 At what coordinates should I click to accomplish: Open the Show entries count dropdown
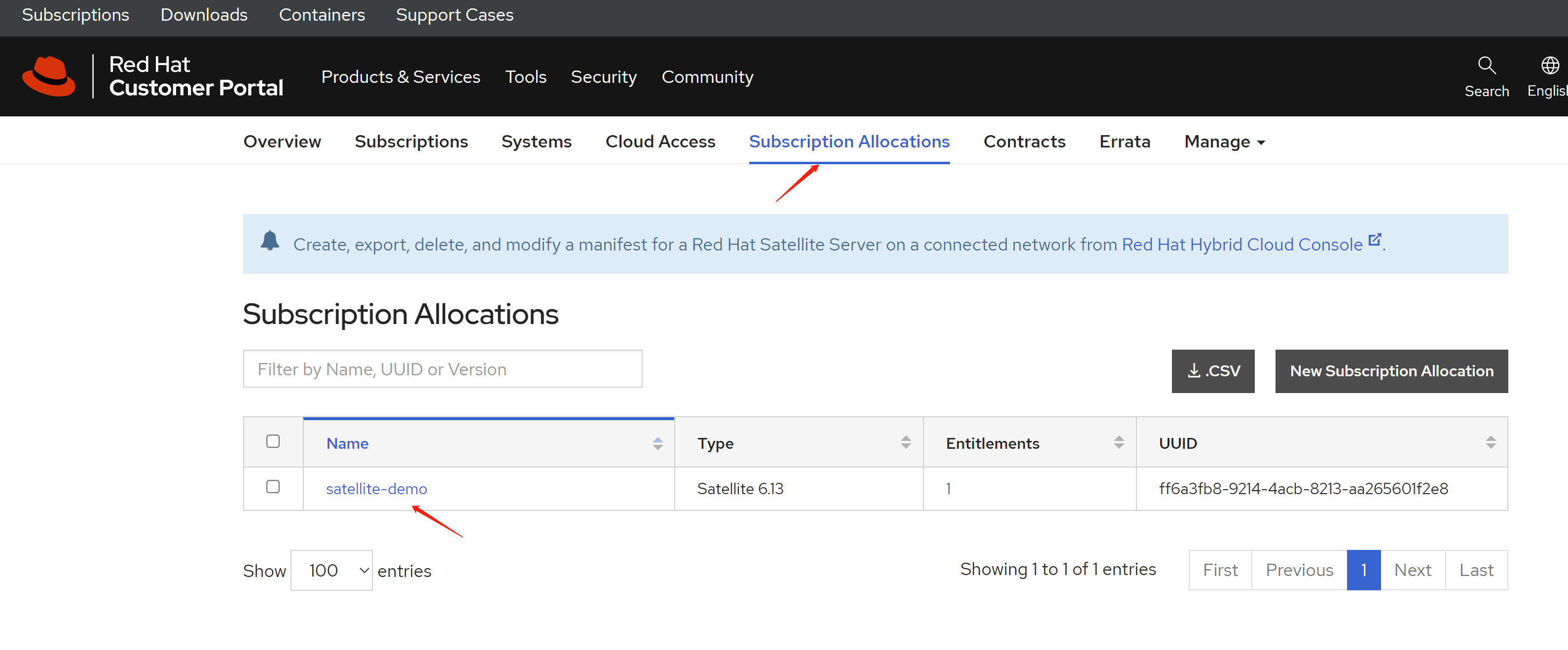pyautogui.click(x=331, y=570)
